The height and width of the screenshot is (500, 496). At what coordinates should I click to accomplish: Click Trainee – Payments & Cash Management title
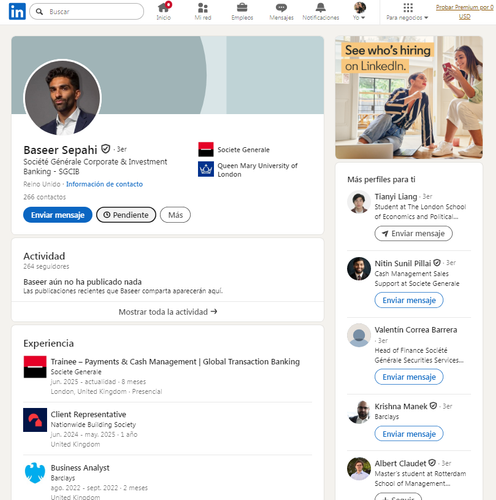[175, 362]
